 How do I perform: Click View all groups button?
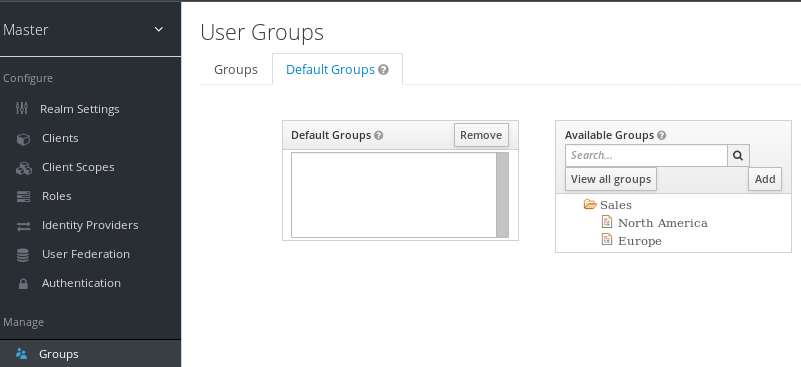coord(611,179)
